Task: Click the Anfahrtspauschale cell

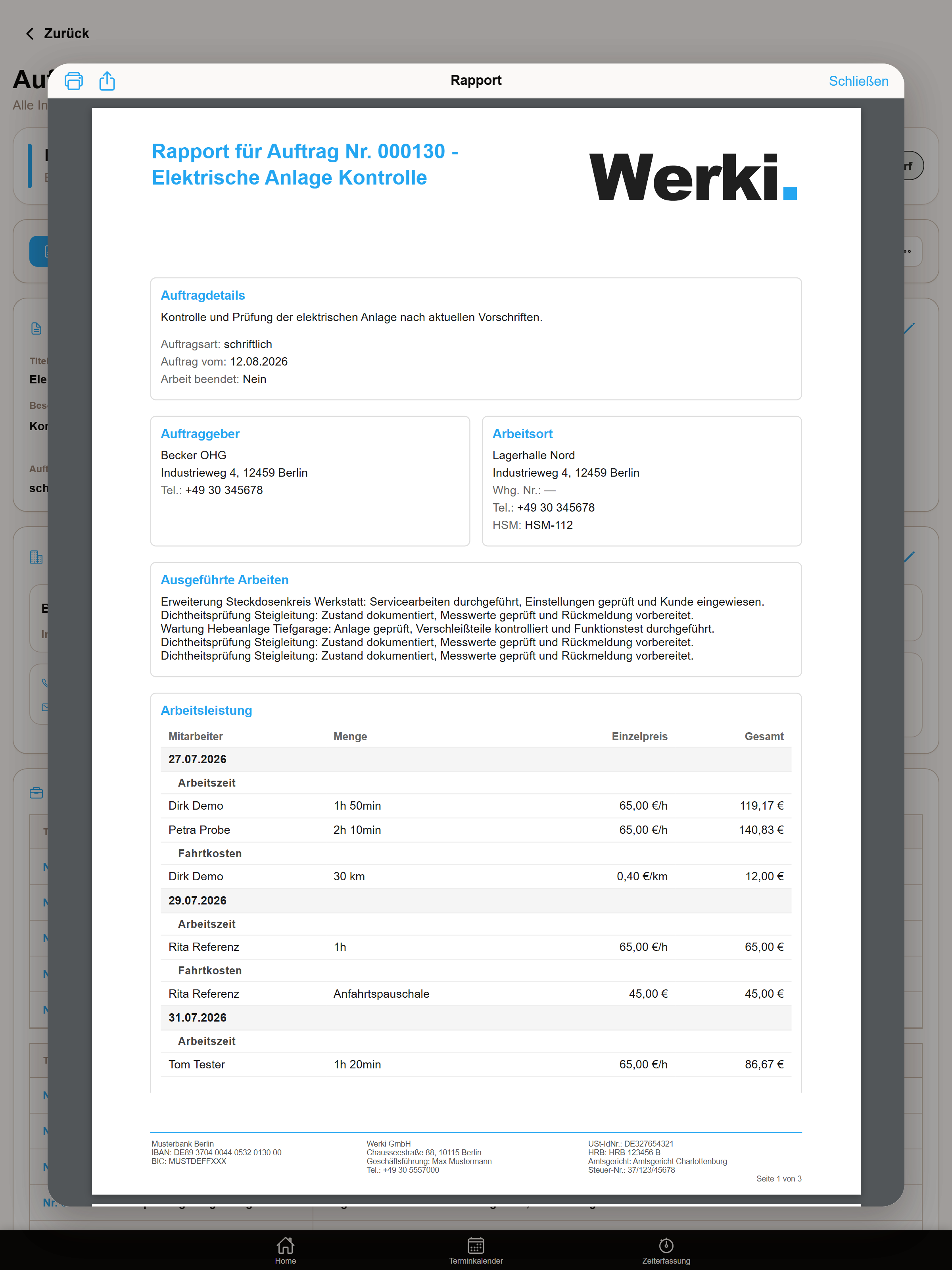Action: click(x=381, y=994)
